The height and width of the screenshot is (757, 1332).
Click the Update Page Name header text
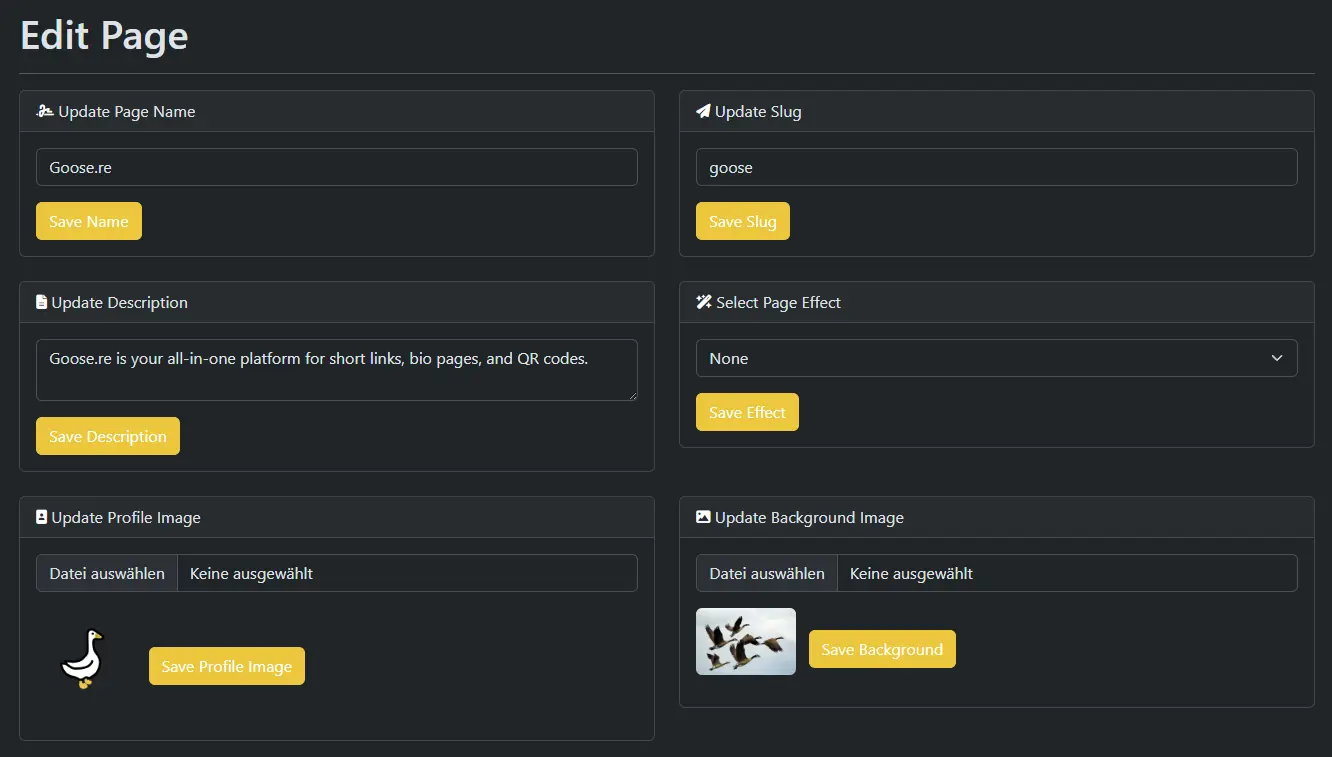[x=127, y=112]
